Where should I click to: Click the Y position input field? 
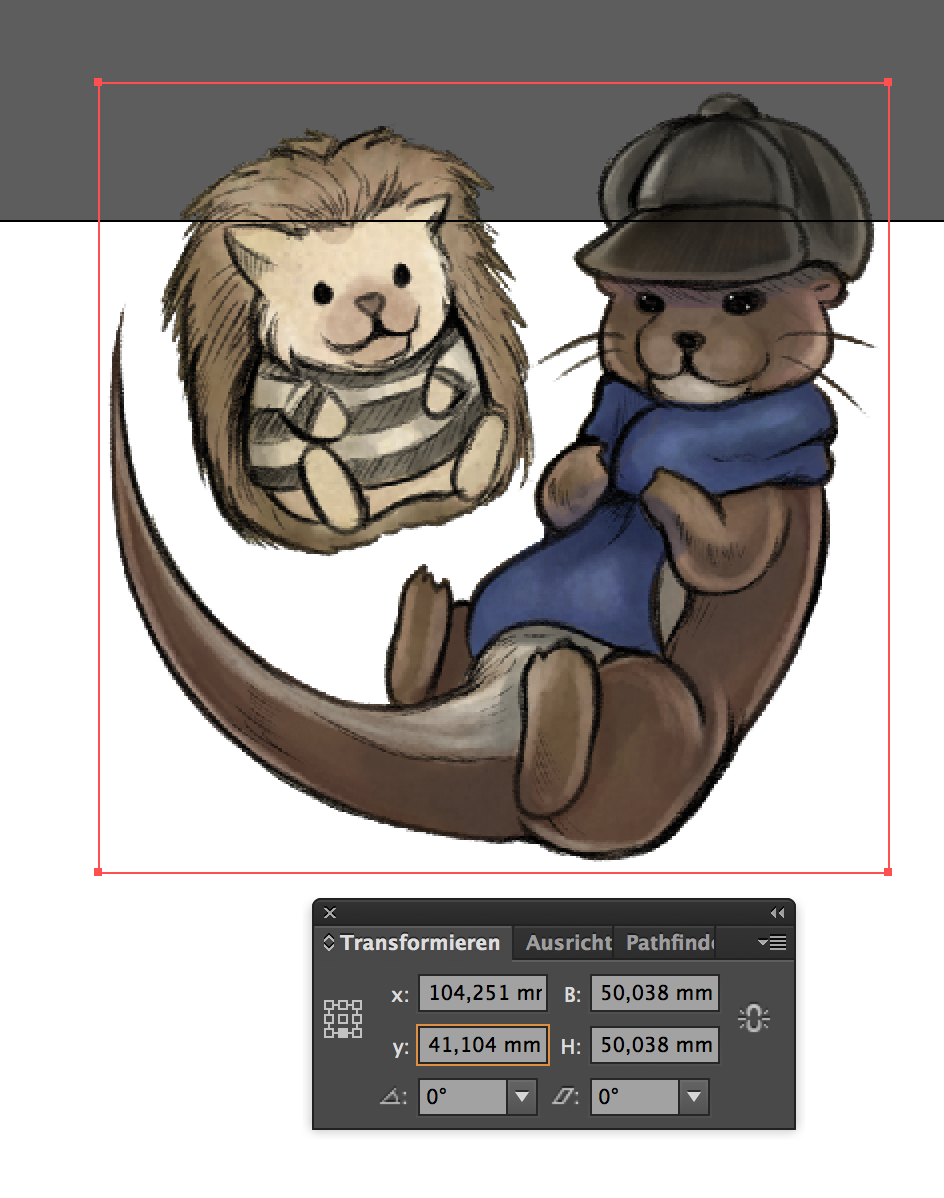pyautogui.click(x=483, y=1044)
